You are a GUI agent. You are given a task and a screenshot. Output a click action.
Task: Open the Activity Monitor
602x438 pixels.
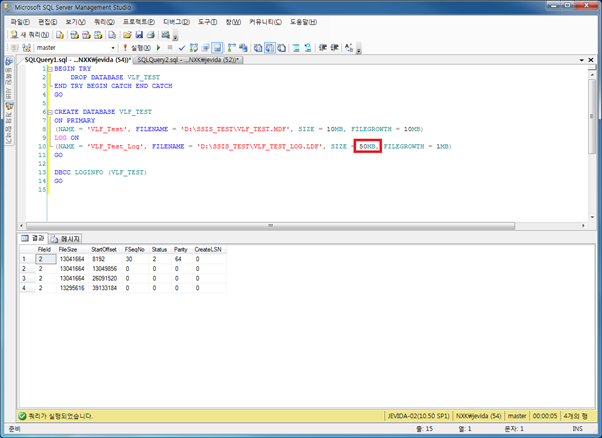(x=165, y=35)
